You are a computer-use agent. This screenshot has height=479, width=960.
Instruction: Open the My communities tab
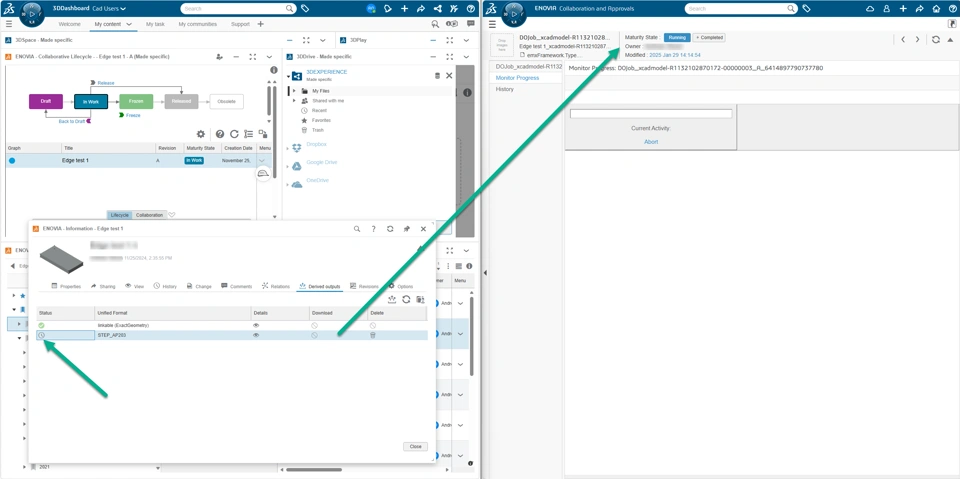(198, 24)
